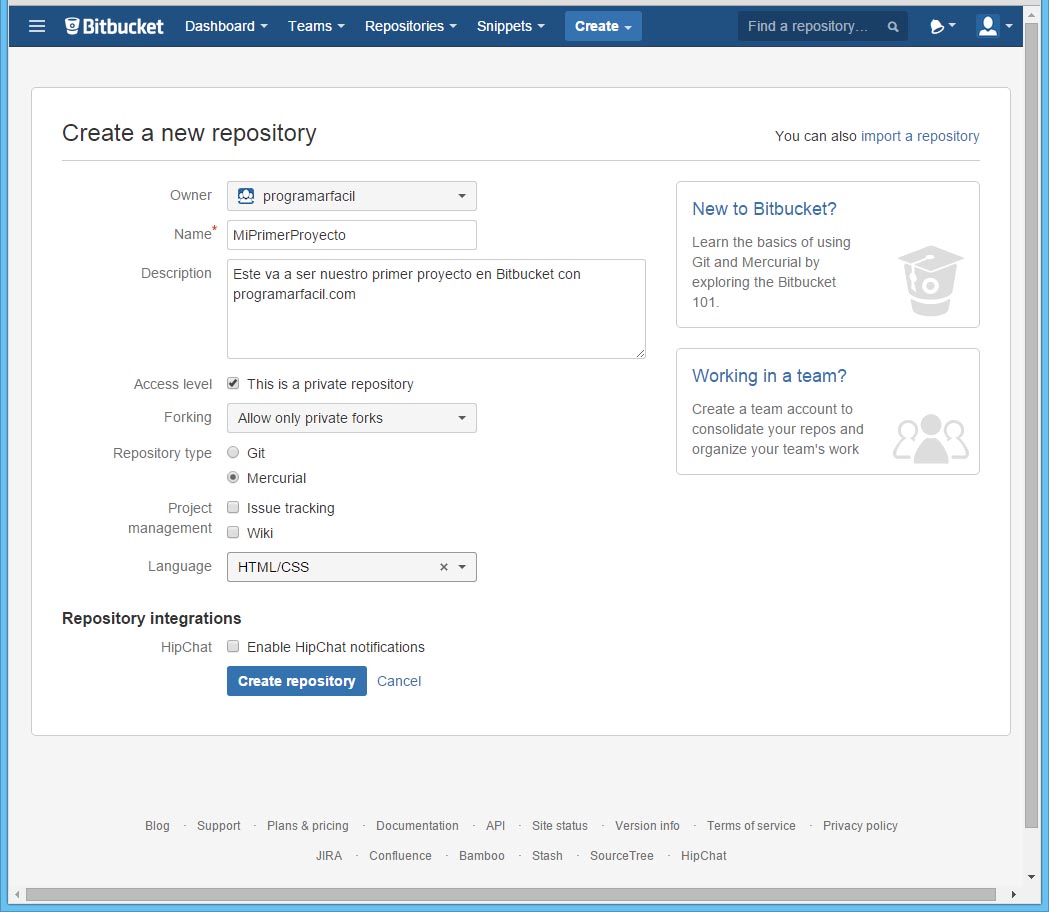1049x912 pixels.
Task: Follow the import a repository link
Action: tap(920, 136)
